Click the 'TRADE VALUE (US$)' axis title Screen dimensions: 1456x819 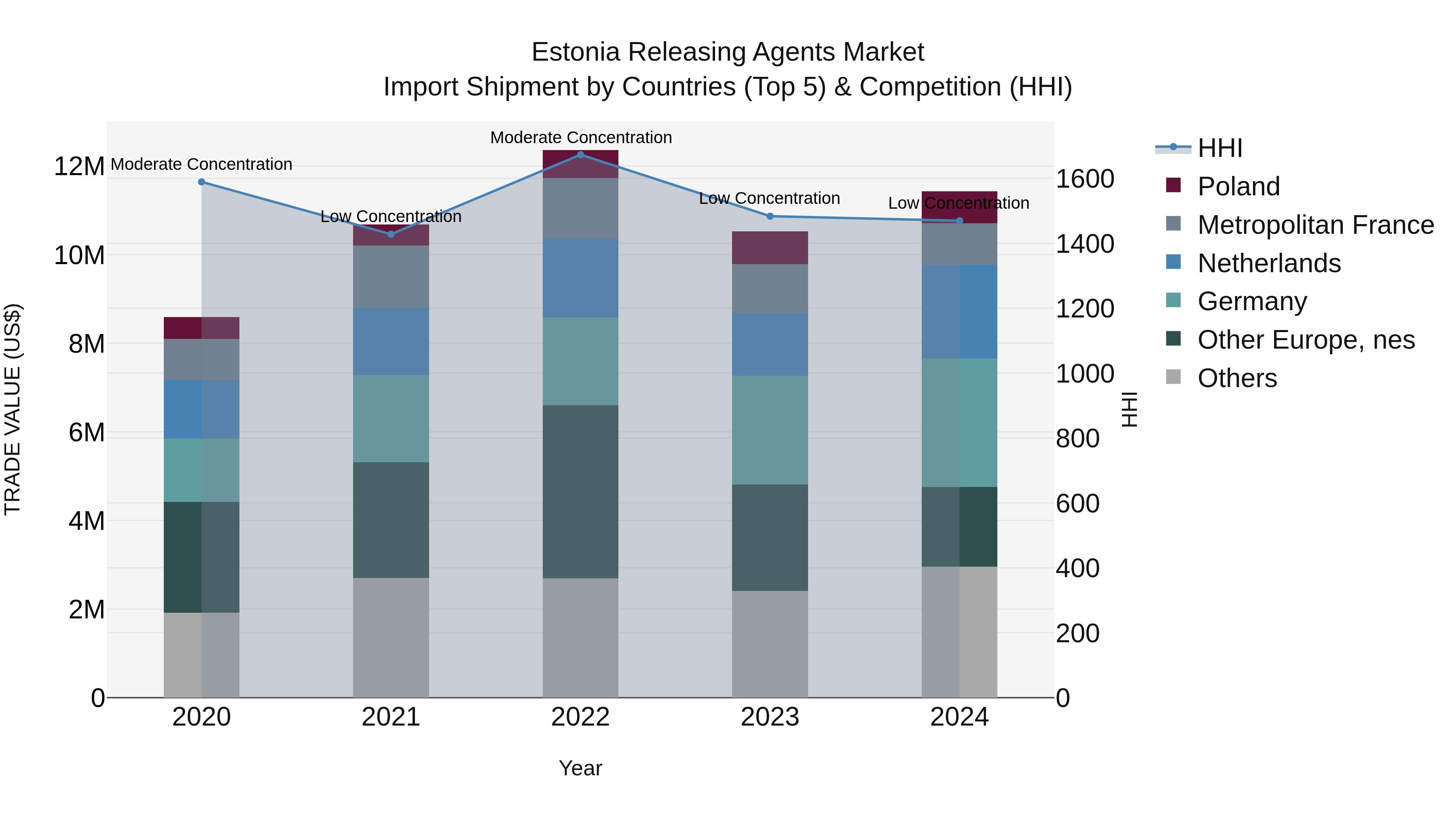pyautogui.click(x=13, y=409)
